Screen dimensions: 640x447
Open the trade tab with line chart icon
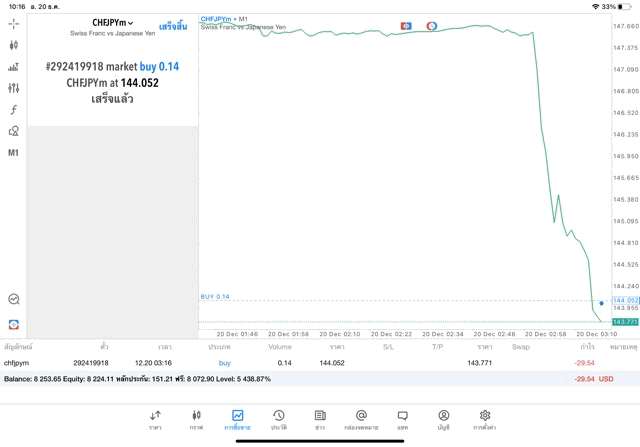click(x=237, y=420)
